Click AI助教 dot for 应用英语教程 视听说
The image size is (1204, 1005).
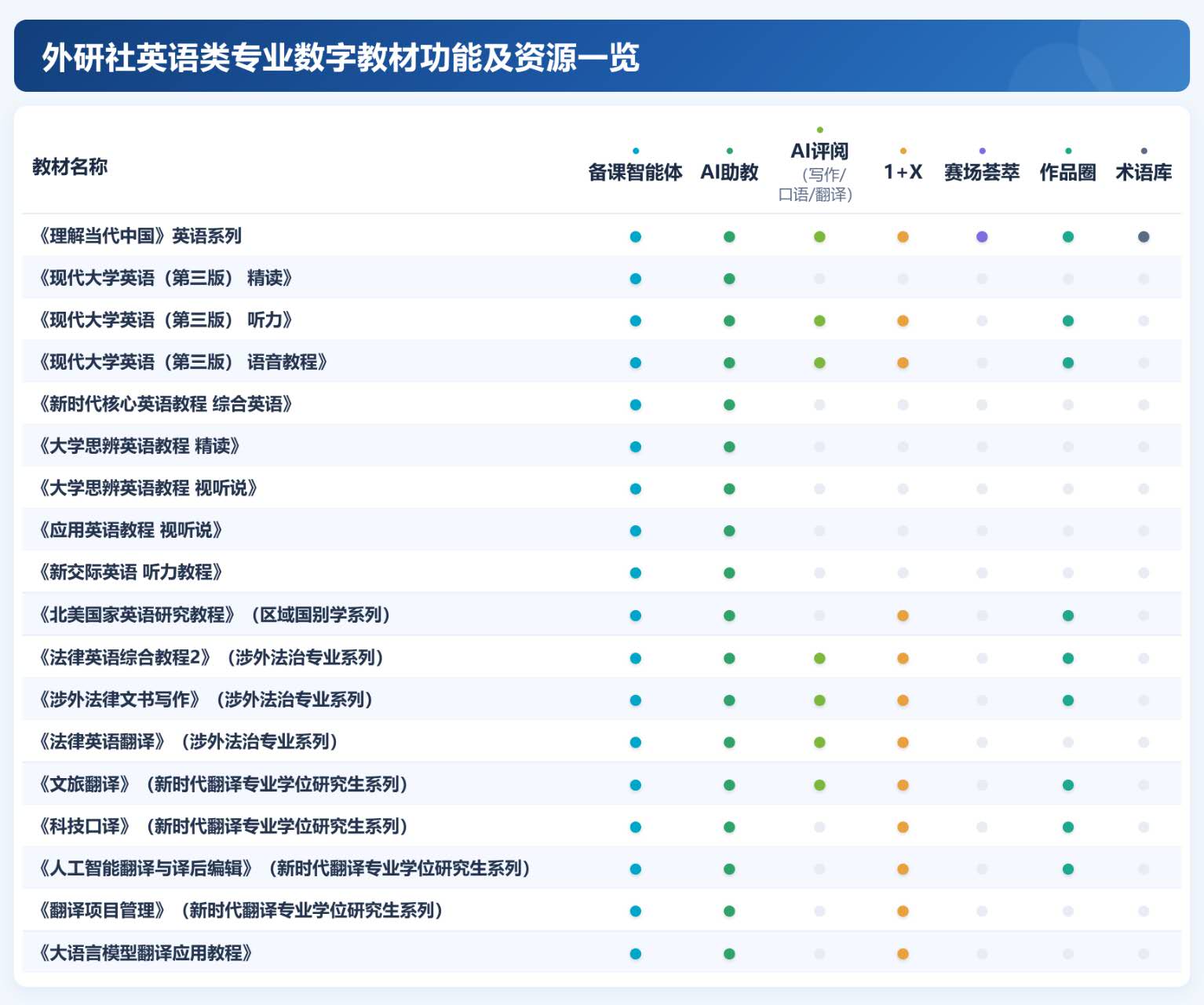point(729,531)
